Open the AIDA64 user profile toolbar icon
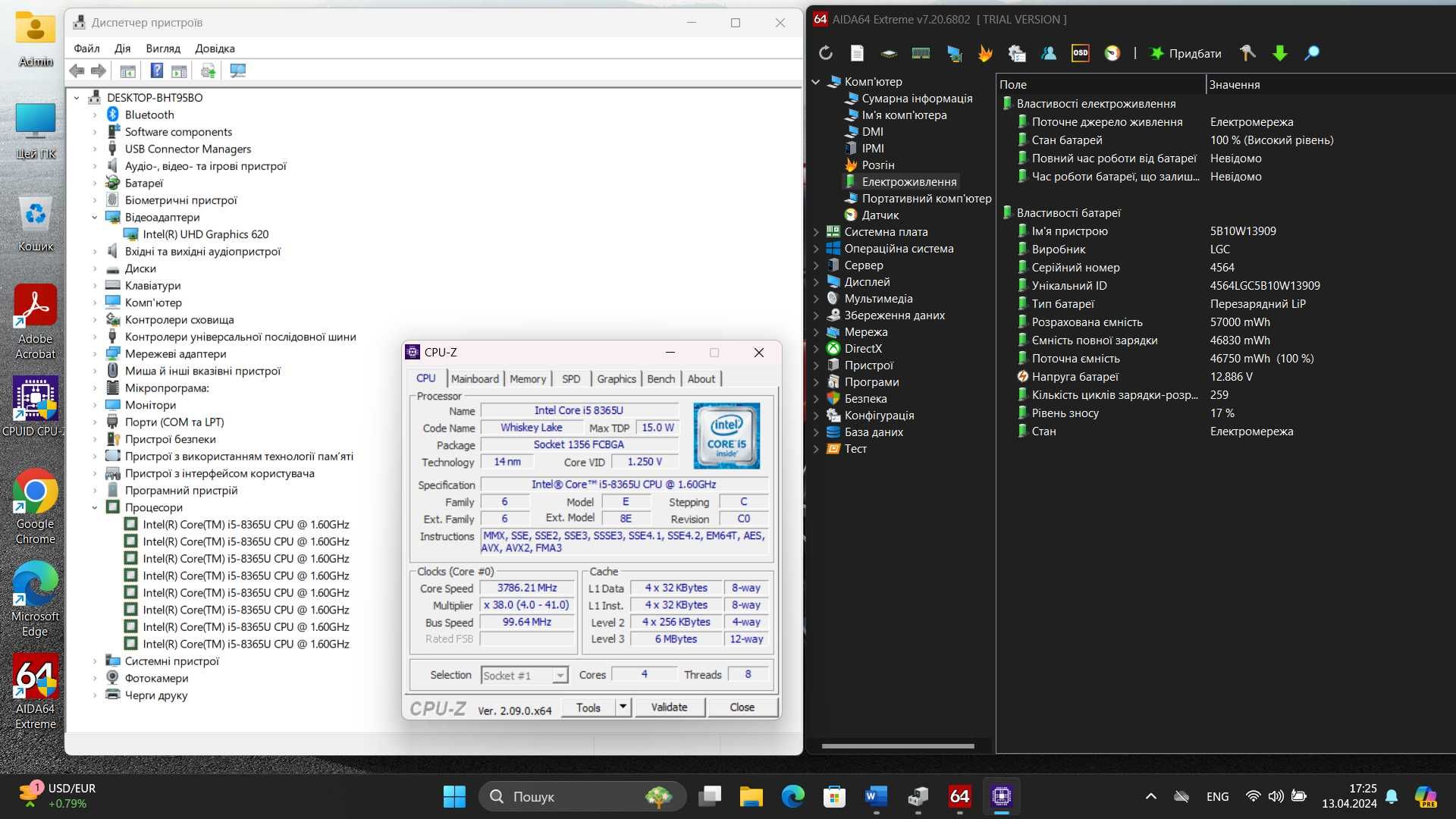 tap(1049, 53)
